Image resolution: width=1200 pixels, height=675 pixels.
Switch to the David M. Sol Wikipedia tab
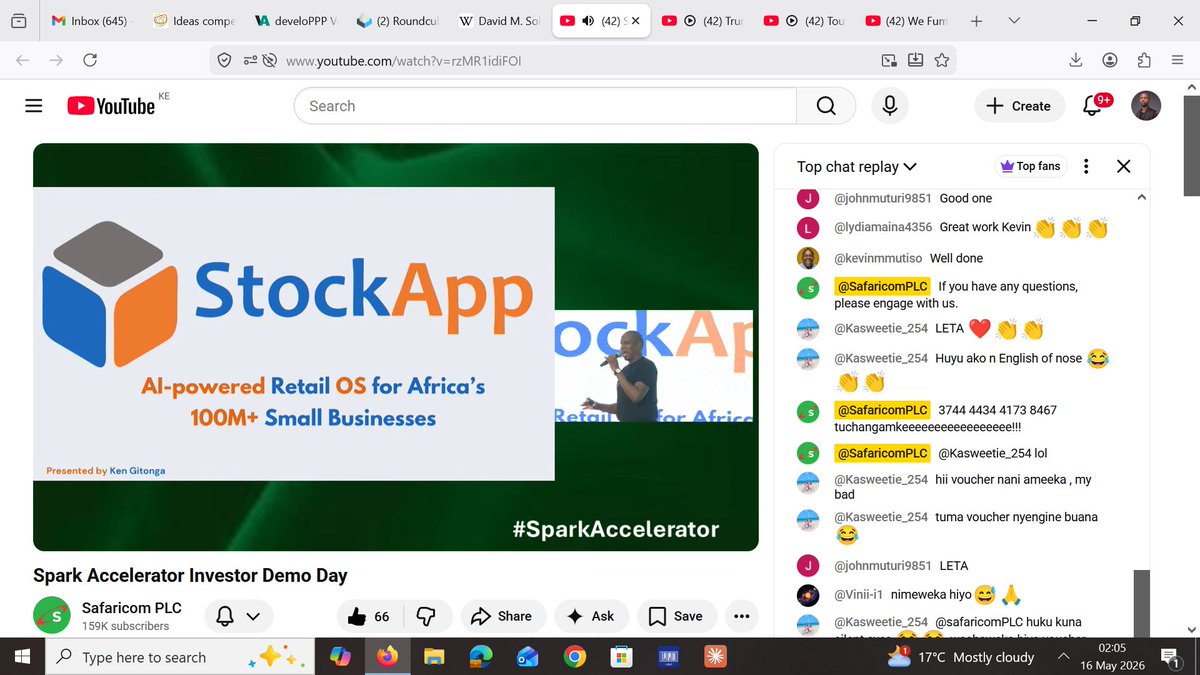tap(499, 21)
